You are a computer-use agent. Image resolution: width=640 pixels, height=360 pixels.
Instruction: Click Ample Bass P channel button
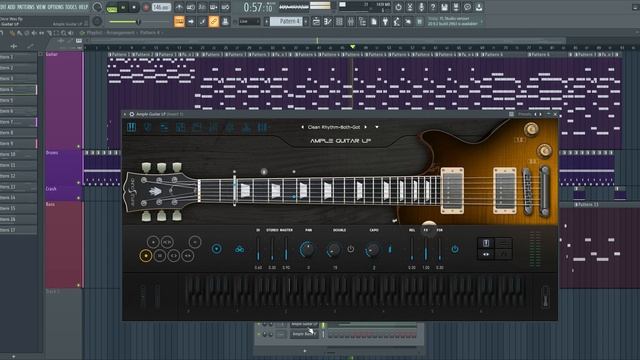[304, 334]
